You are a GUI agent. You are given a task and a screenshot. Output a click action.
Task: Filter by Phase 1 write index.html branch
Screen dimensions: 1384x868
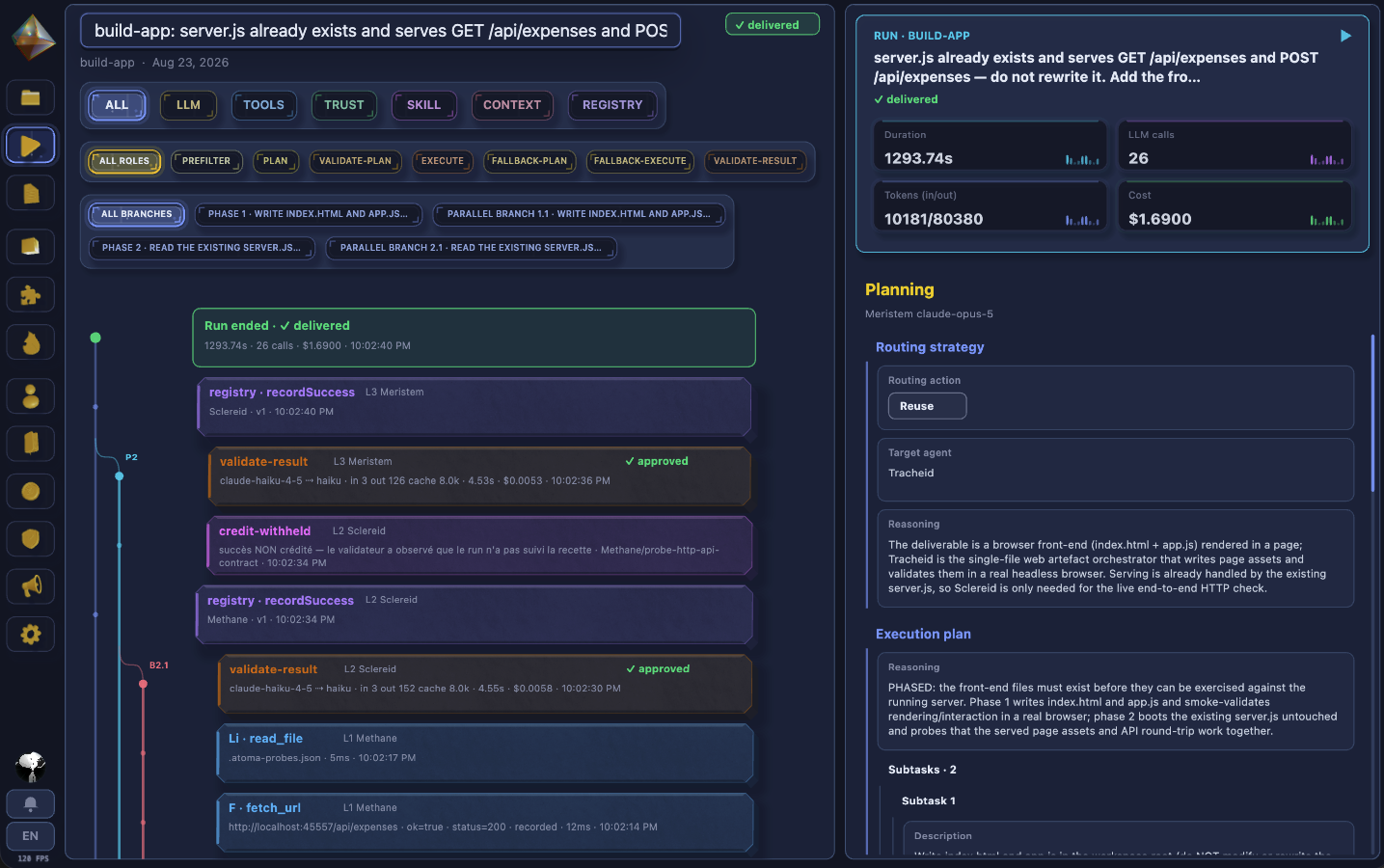[x=308, y=214]
